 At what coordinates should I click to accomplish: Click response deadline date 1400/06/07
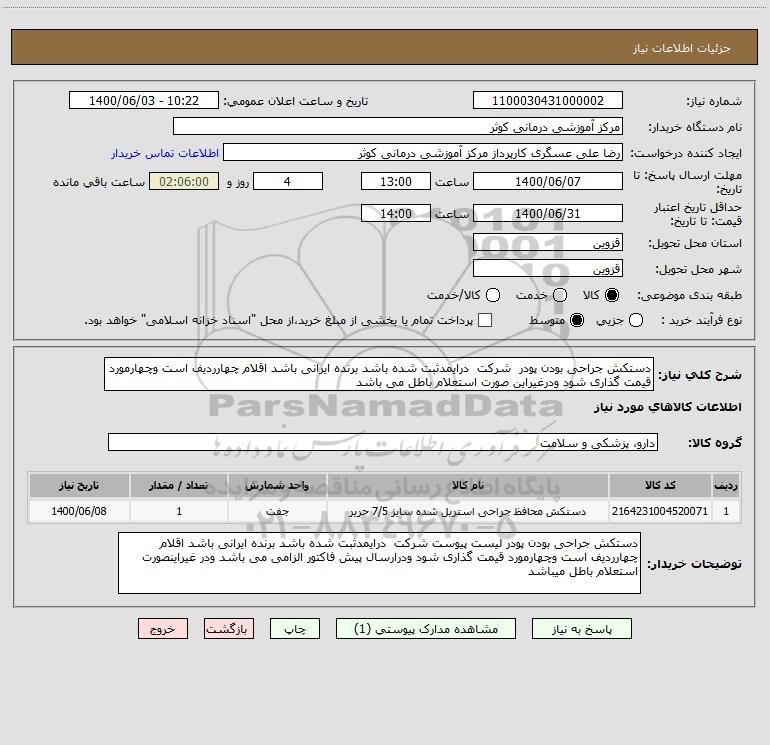pyautogui.click(x=548, y=181)
